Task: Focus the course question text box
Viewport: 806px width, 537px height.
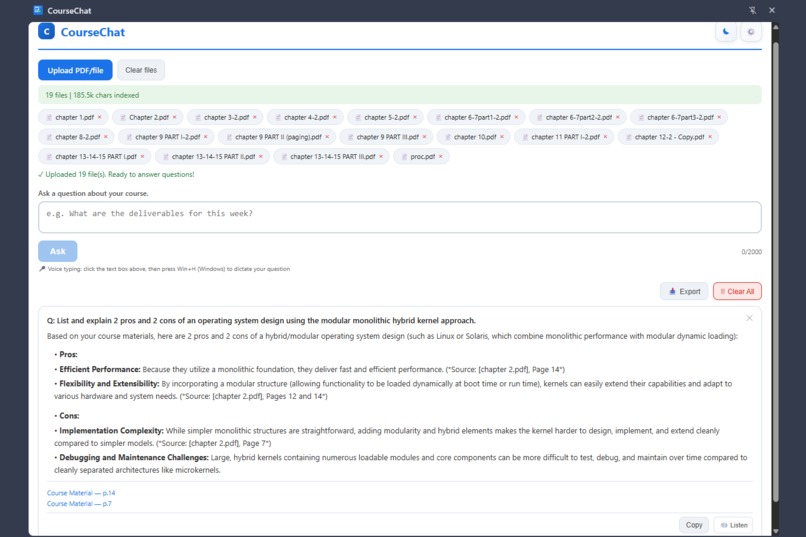Action: pyautogui.click(x=399, y=217)
